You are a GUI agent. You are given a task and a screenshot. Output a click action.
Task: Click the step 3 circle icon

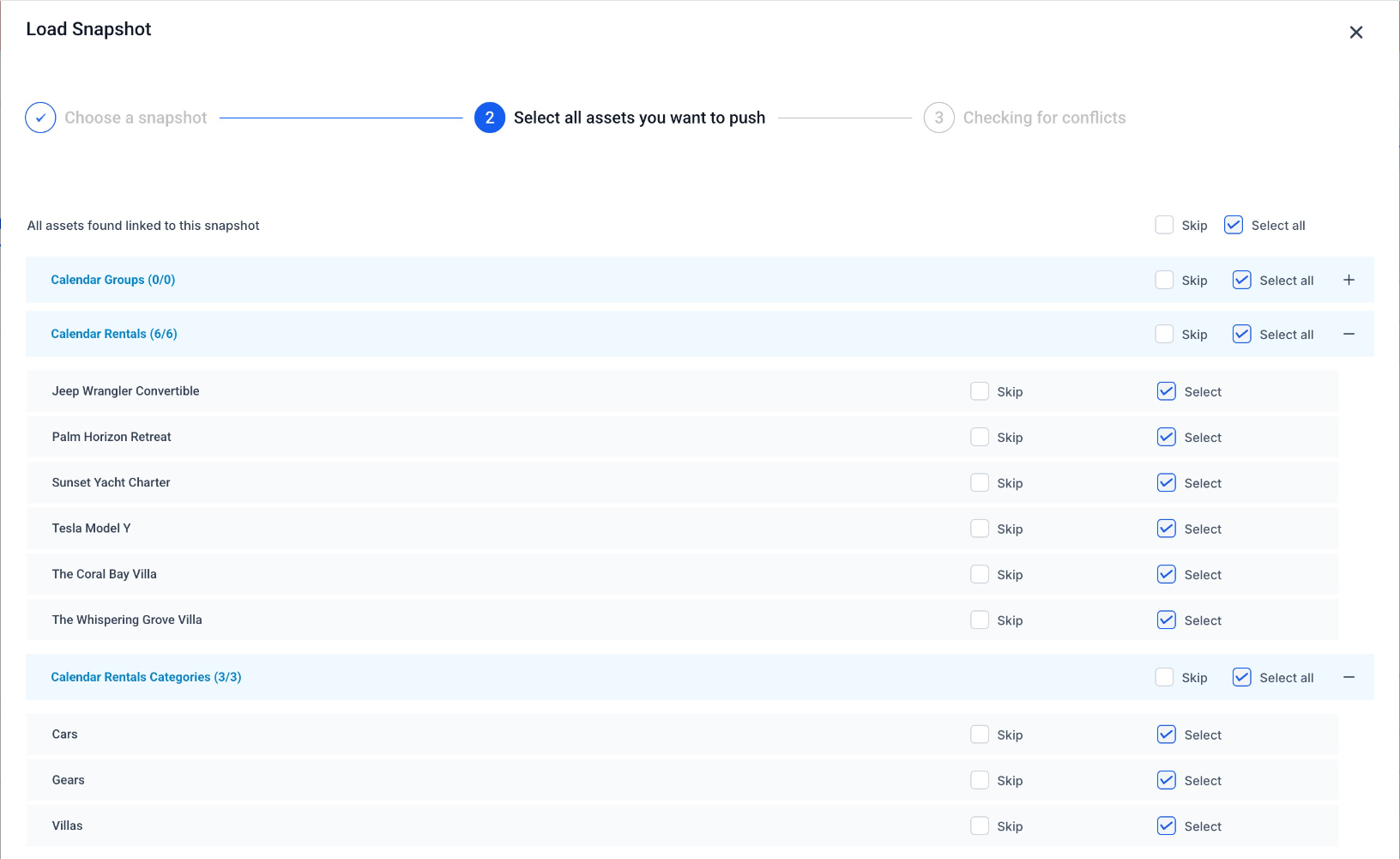[x=938, y=118]
